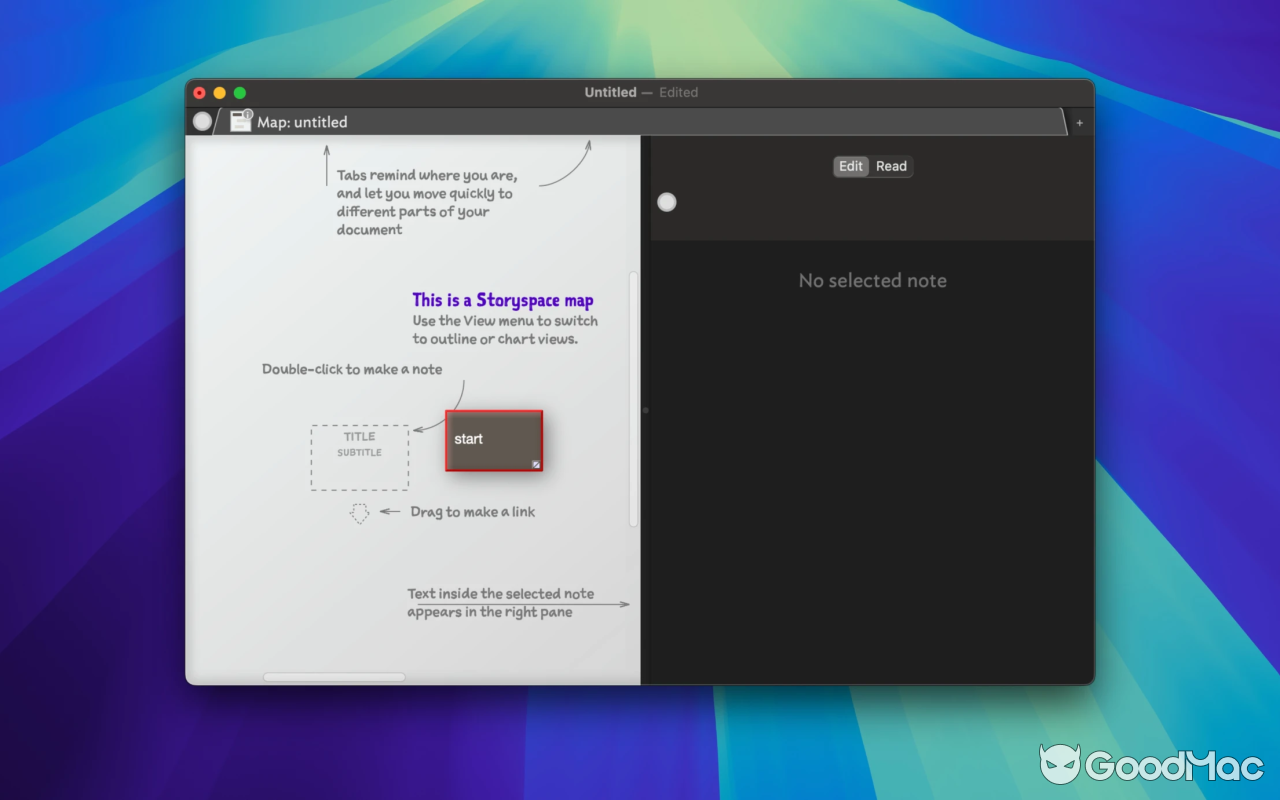This screenshot has width=1280, height=800.
Task: Click the 'Drag to make a link' dashed shape
Action: click(360, 512)
